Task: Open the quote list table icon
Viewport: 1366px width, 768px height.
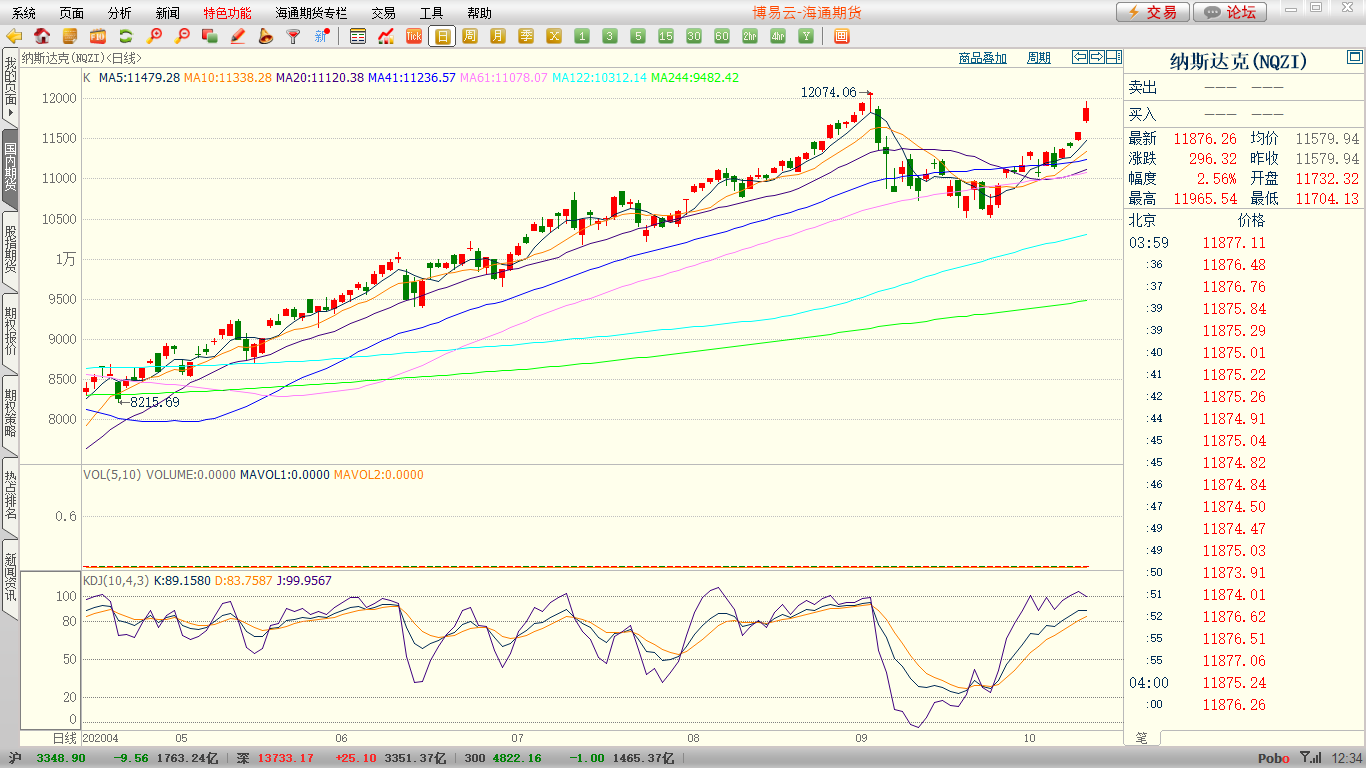Action: [358, 36]
